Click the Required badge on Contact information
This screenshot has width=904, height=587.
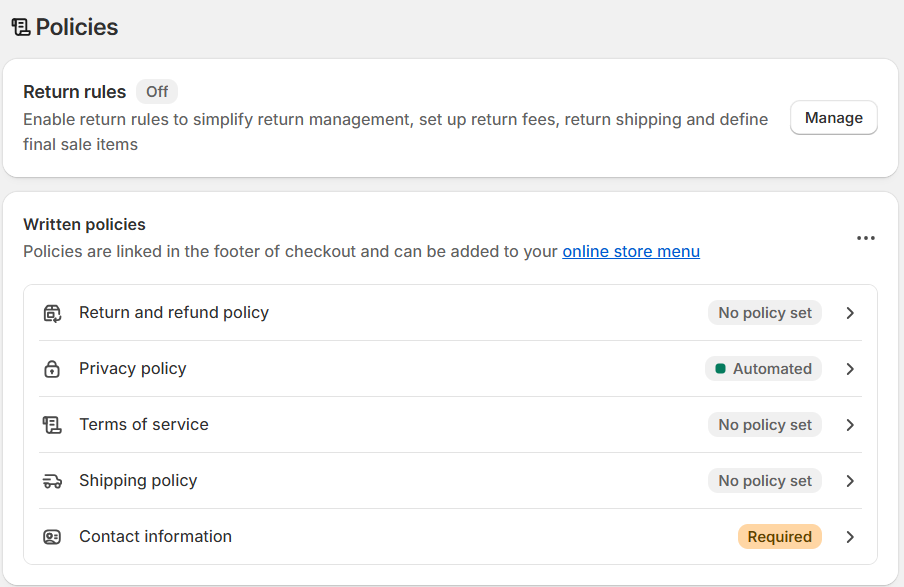coord(780,536)
